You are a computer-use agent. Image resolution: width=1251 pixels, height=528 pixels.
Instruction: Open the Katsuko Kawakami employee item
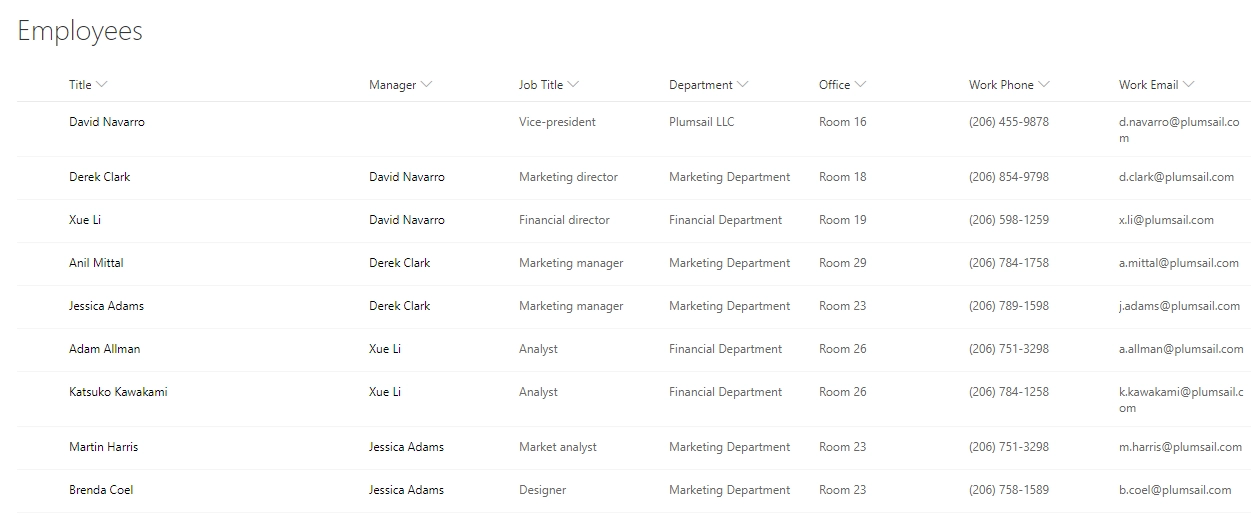click(x=118, y=392)
